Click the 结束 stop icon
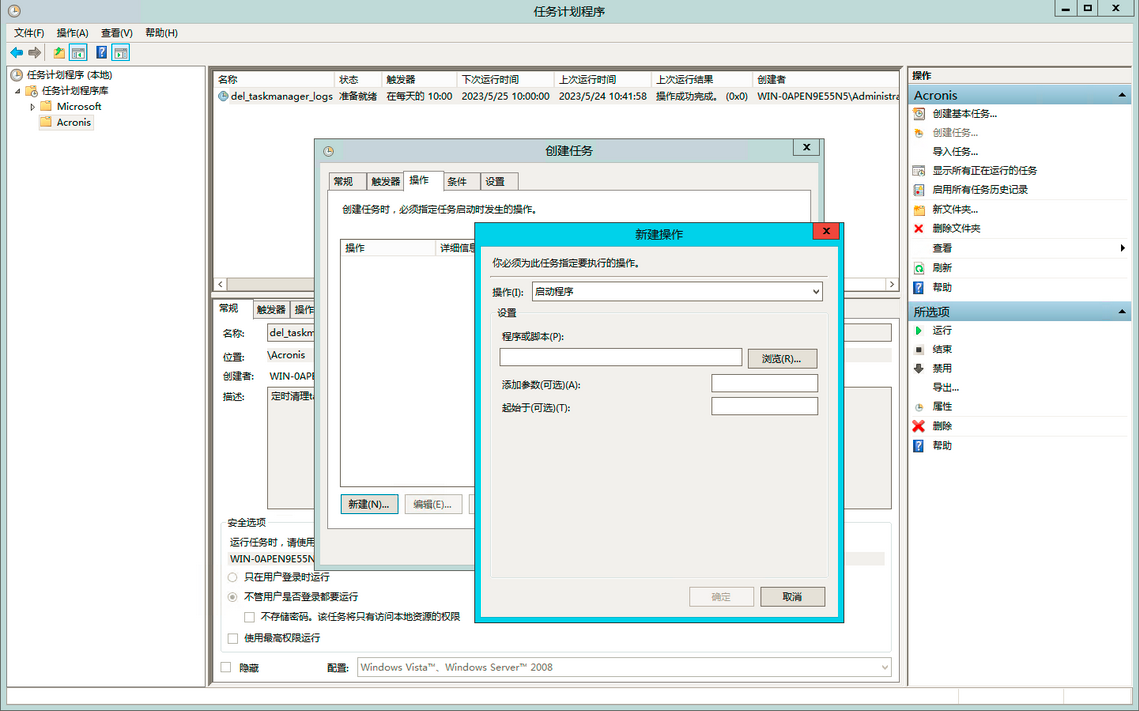The height and width of the screenshot is (711, 1139). click(919, 349)
